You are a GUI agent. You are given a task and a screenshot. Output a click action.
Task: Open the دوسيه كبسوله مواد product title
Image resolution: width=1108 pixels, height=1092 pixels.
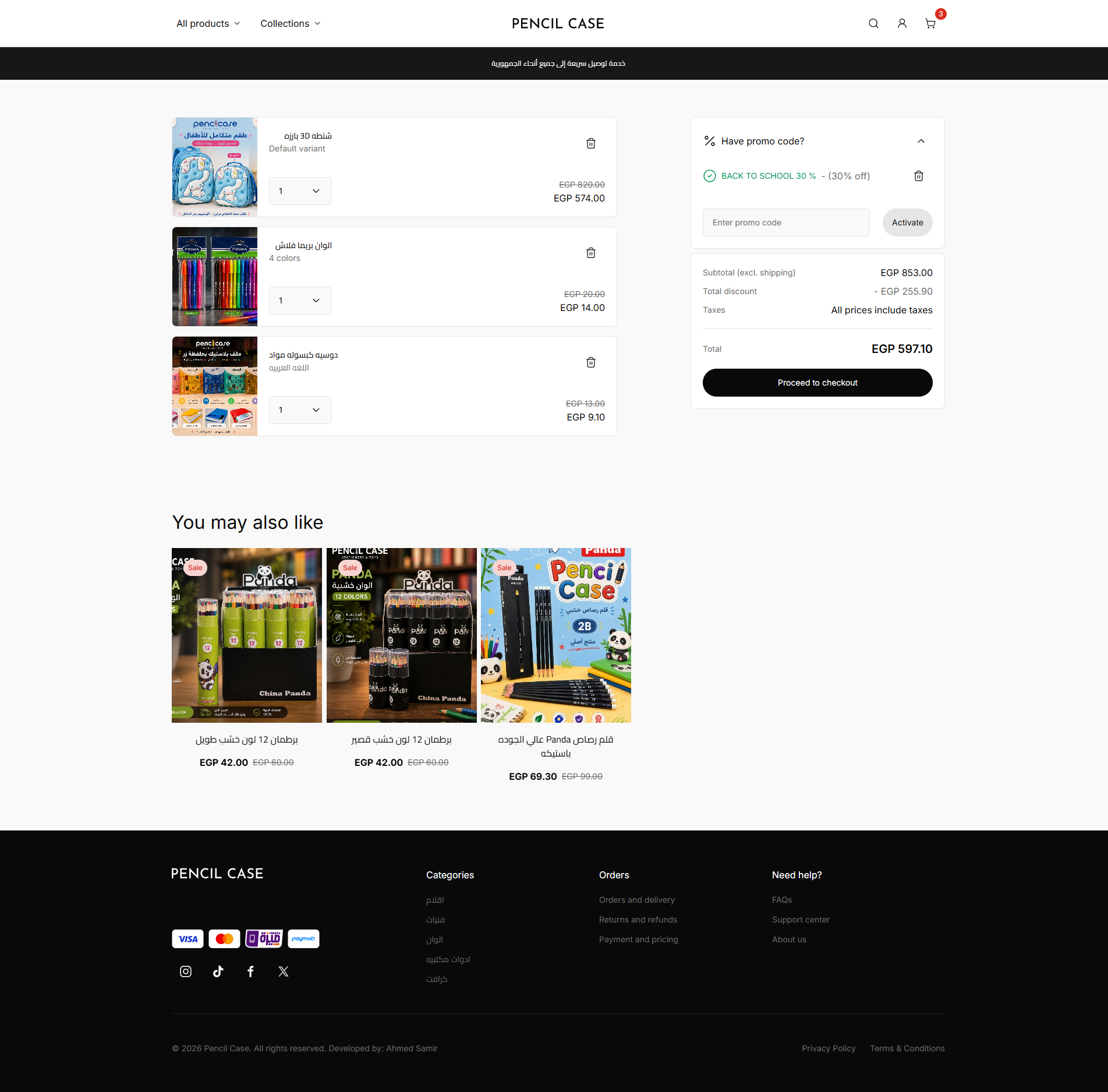303,355
